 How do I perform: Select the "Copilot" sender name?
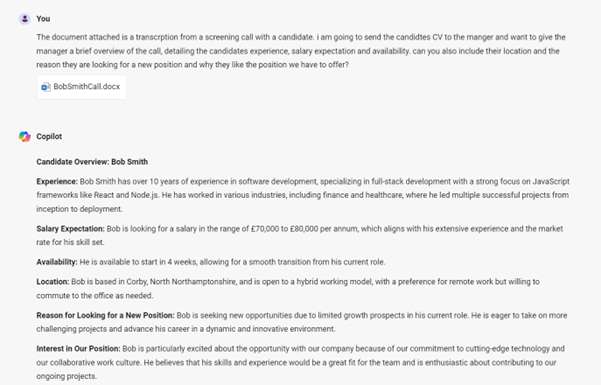tap(49, 137)
